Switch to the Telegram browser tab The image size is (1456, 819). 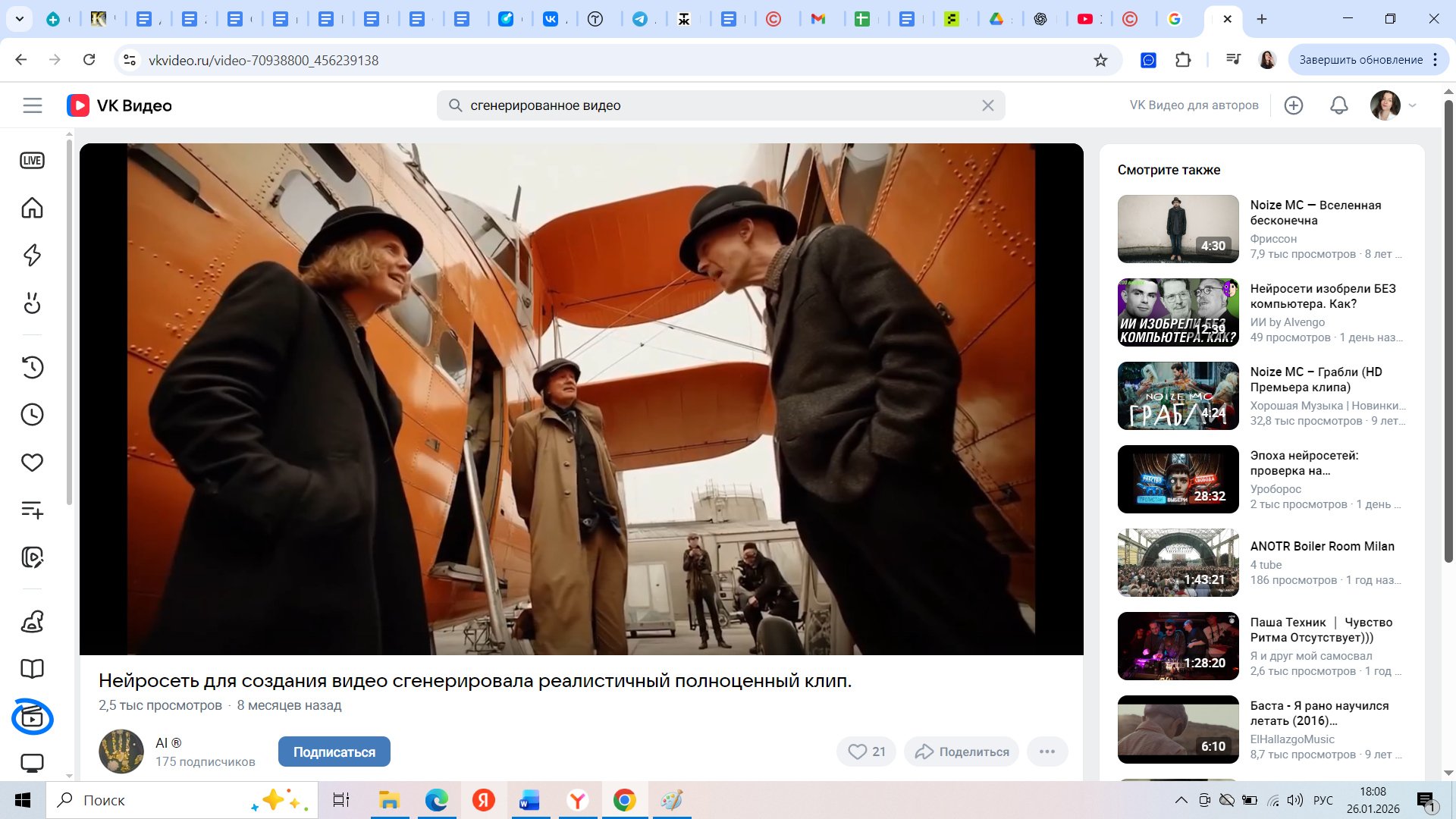pyautogui.click(x=640, y=19)
